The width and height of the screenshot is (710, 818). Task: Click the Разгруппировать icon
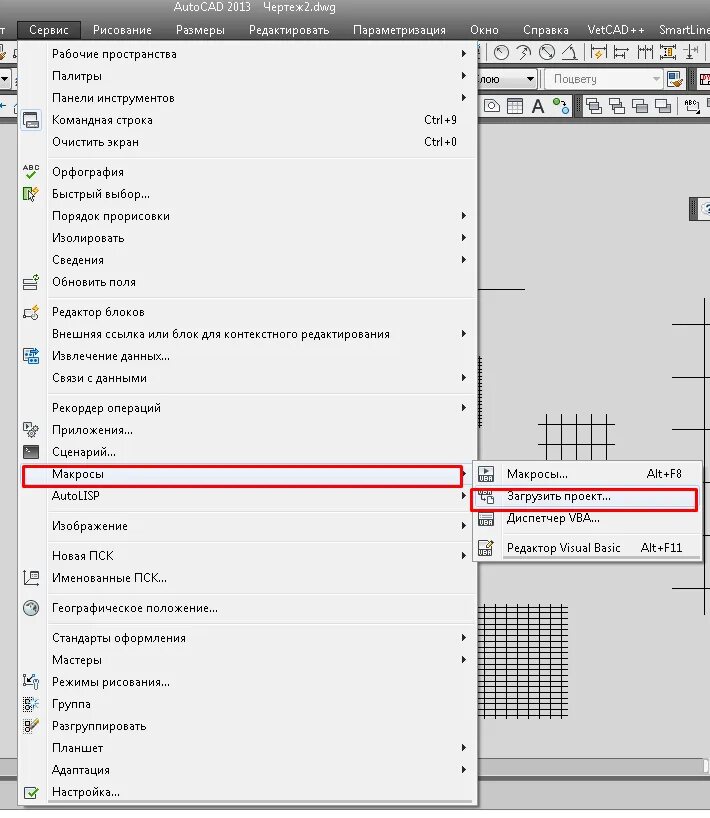coord(31,726)
